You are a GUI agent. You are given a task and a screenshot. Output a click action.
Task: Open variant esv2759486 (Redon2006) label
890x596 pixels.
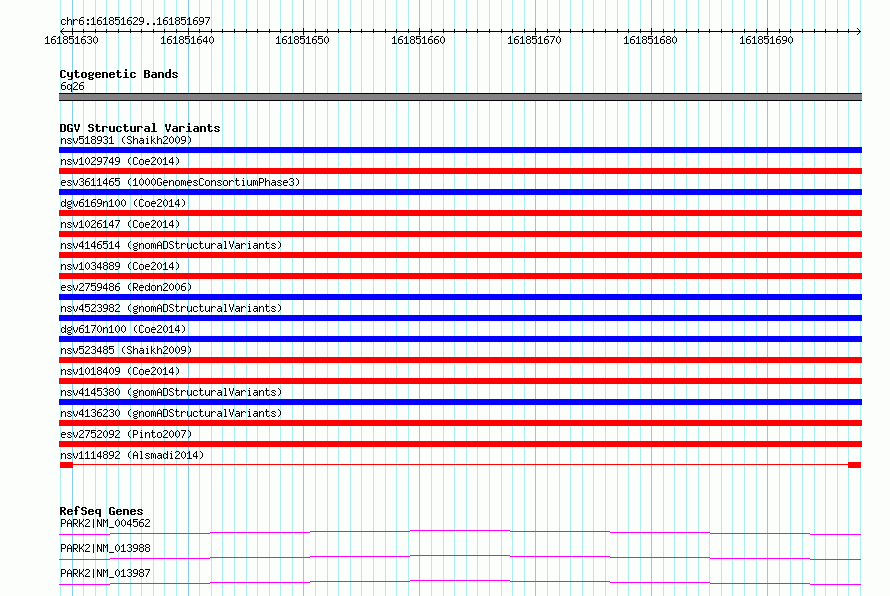click(x=126, y=287)
